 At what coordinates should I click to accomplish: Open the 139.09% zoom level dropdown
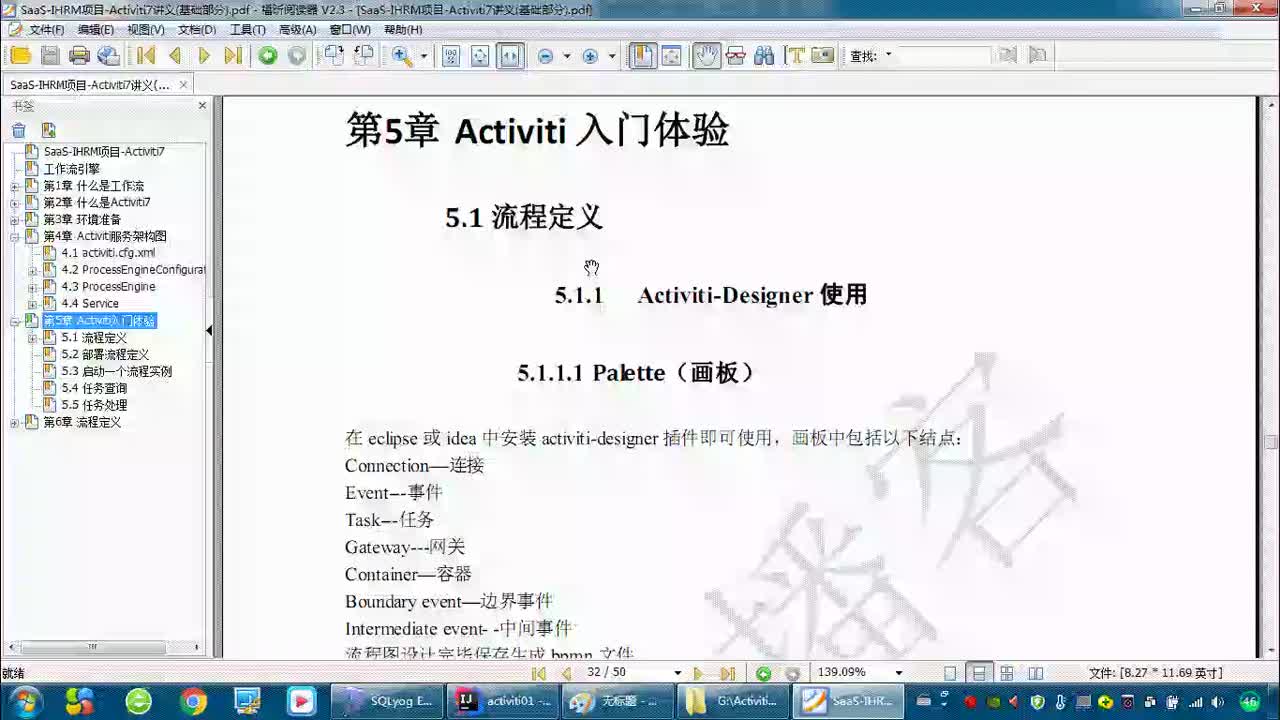click(x=898, y=673)
